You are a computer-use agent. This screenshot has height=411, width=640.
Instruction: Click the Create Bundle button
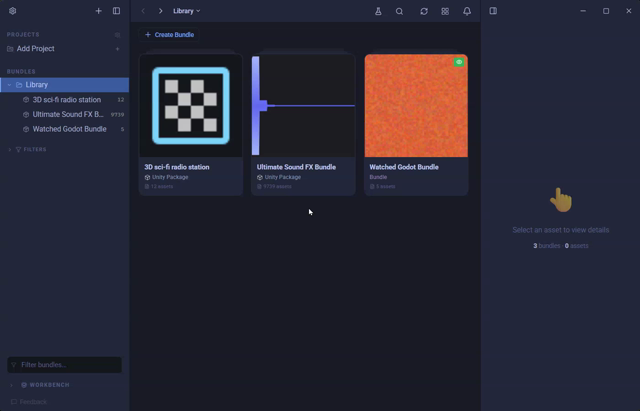click(x=169, y=35)
